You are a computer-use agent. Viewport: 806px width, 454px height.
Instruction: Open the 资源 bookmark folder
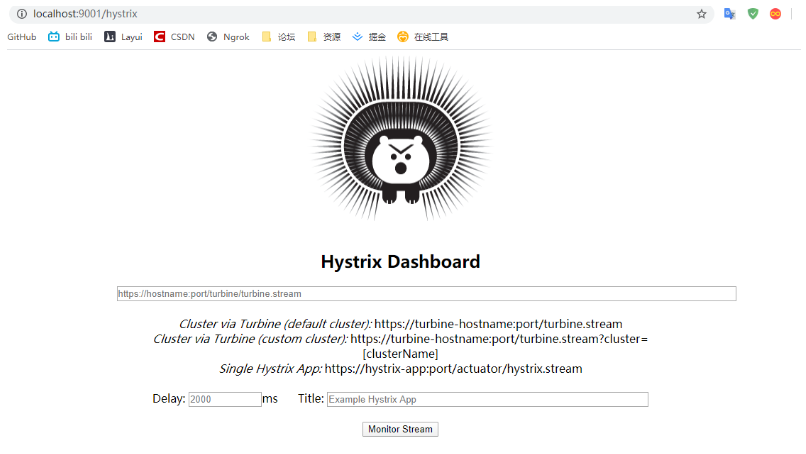point(324,37)
